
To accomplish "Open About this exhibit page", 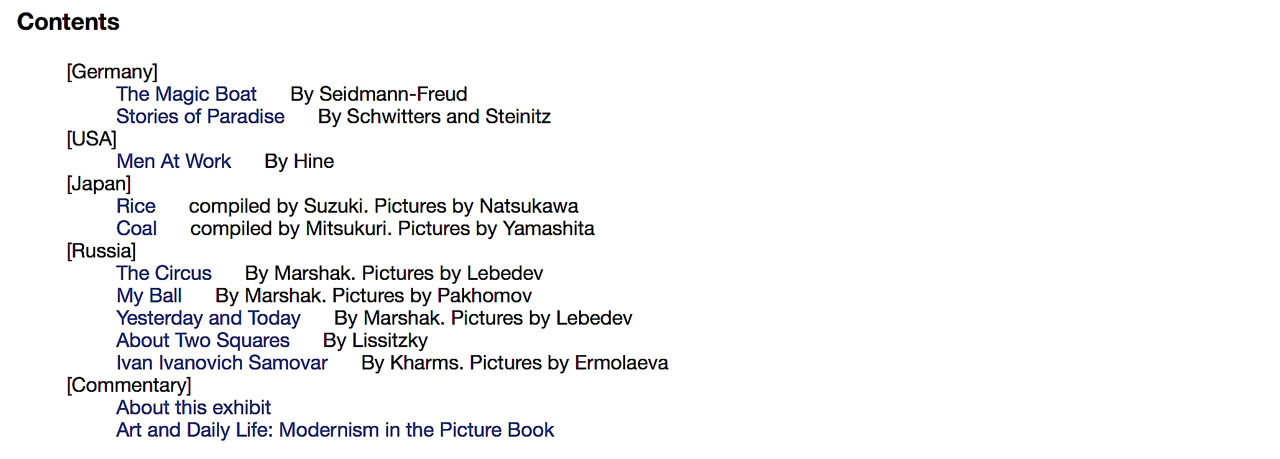I will point(193,408).
